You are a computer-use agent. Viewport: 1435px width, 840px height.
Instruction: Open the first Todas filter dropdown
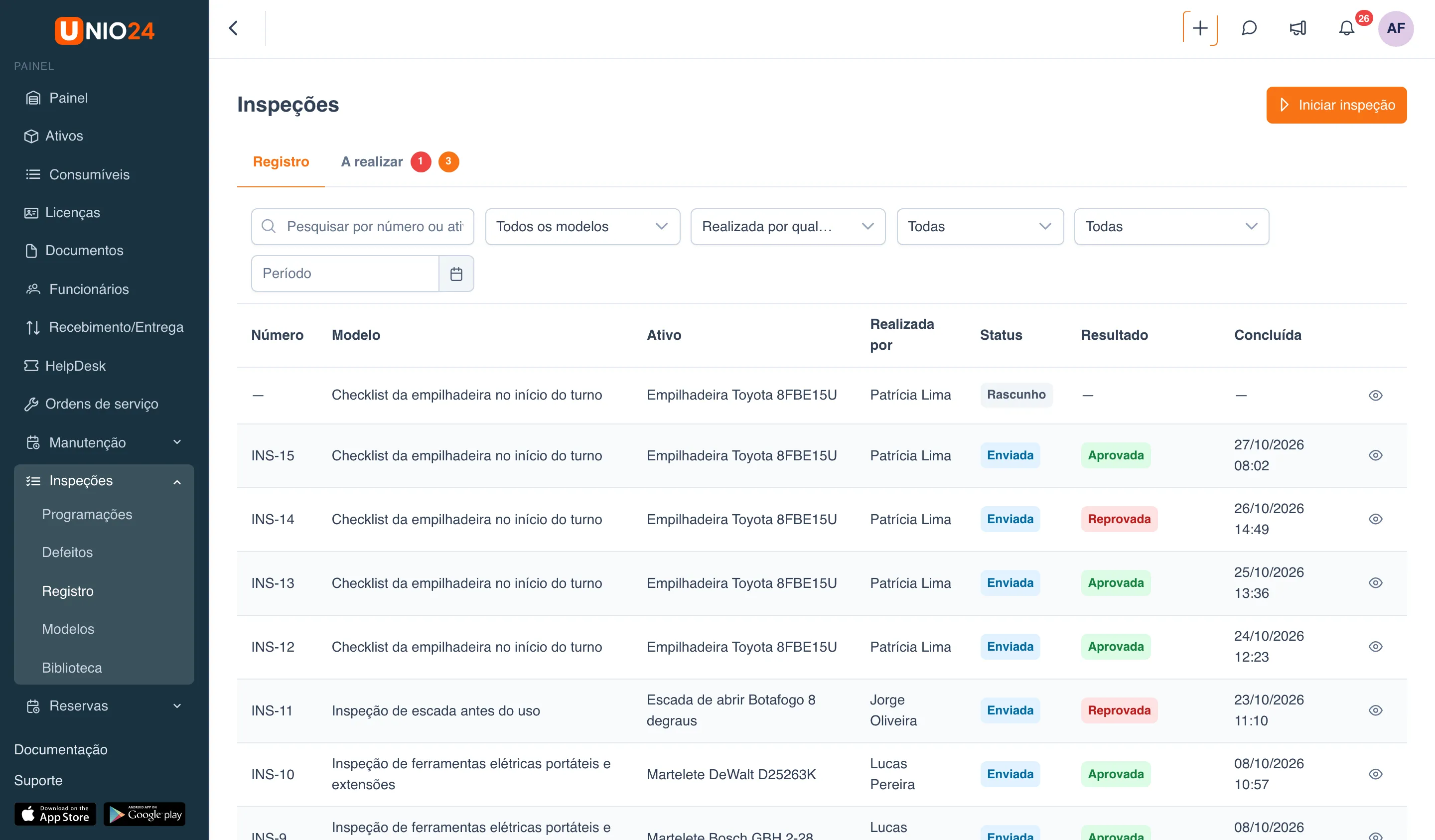pyautogui.click(x=980, y=227)
